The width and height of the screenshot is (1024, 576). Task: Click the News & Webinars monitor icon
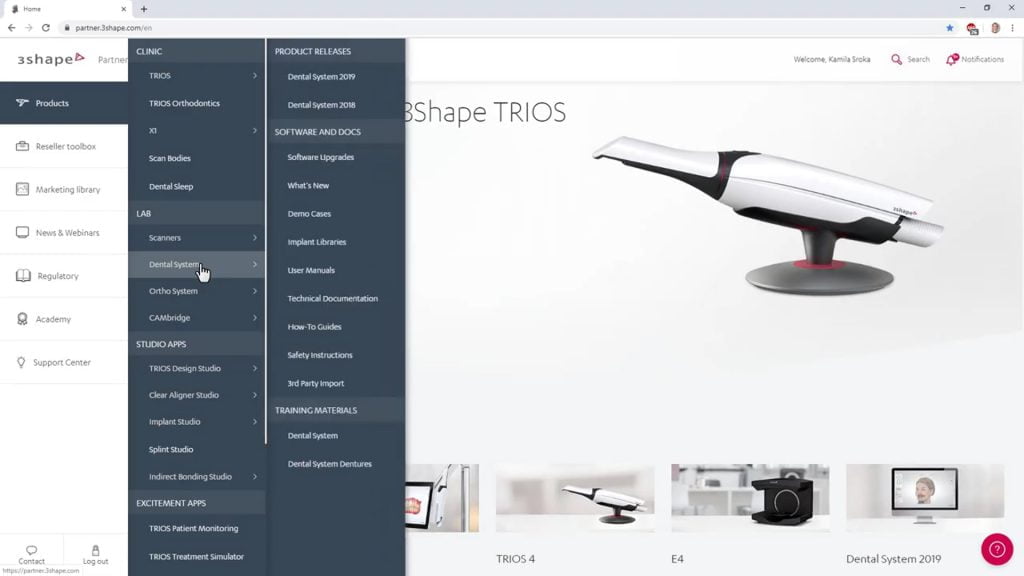[x=22, y=233]
